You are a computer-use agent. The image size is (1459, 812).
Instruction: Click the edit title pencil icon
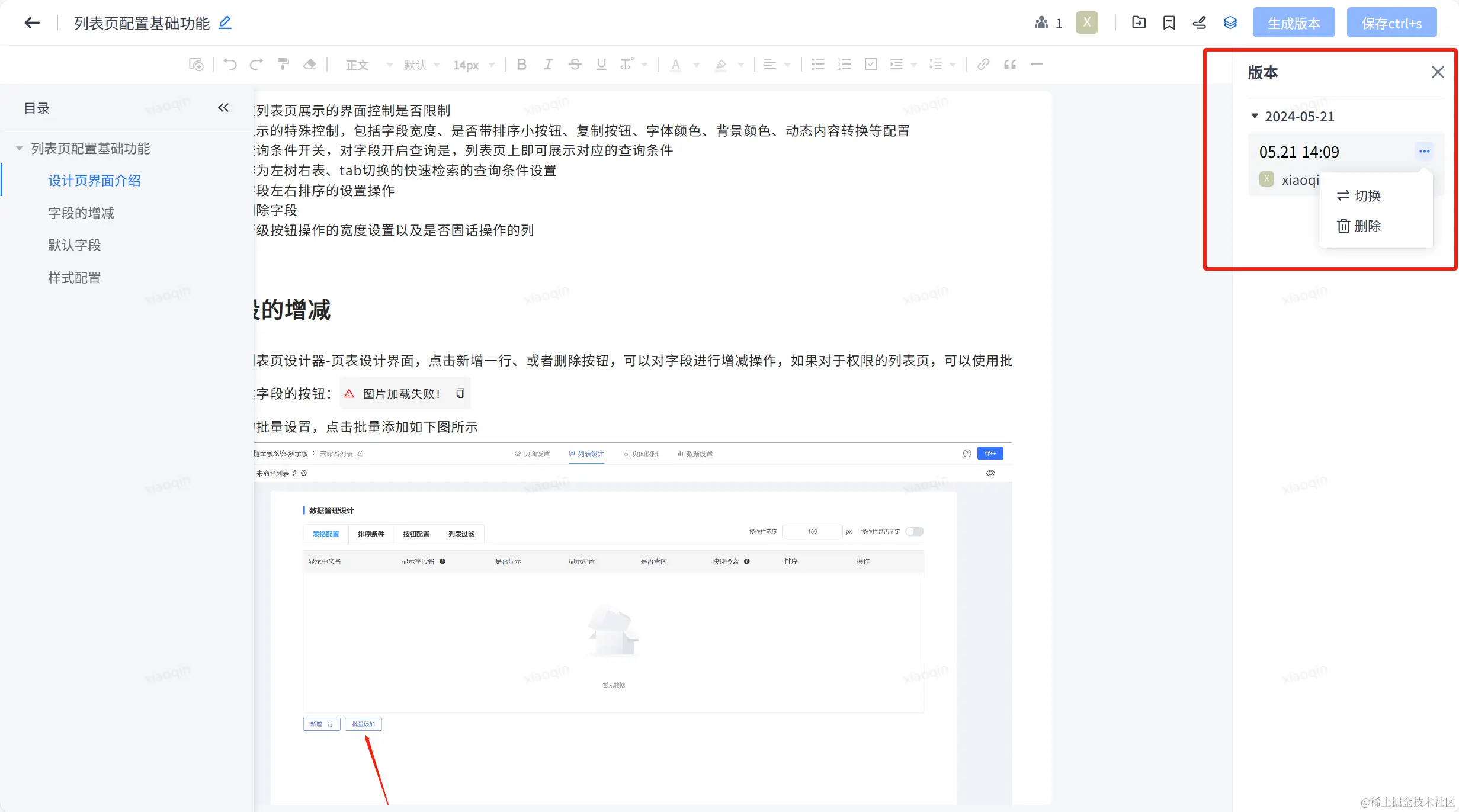click(225, 23)
